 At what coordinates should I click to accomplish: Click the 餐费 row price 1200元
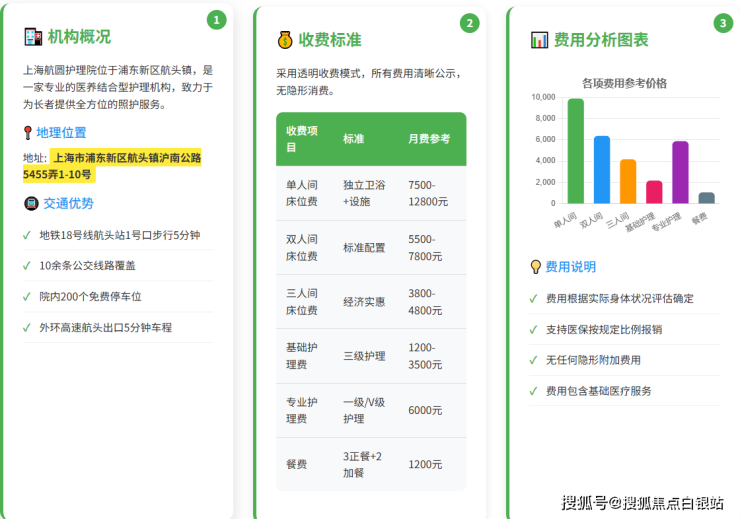425,464
